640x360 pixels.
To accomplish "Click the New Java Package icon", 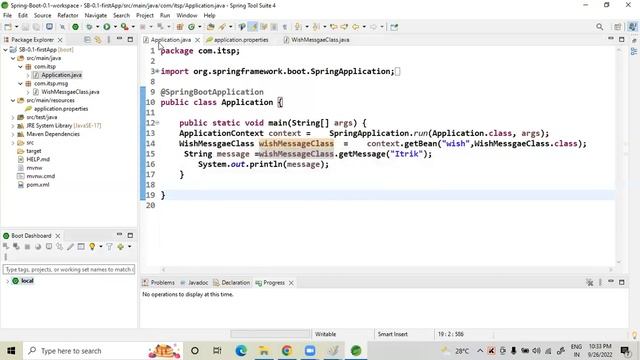I will (x=180, y=27).
